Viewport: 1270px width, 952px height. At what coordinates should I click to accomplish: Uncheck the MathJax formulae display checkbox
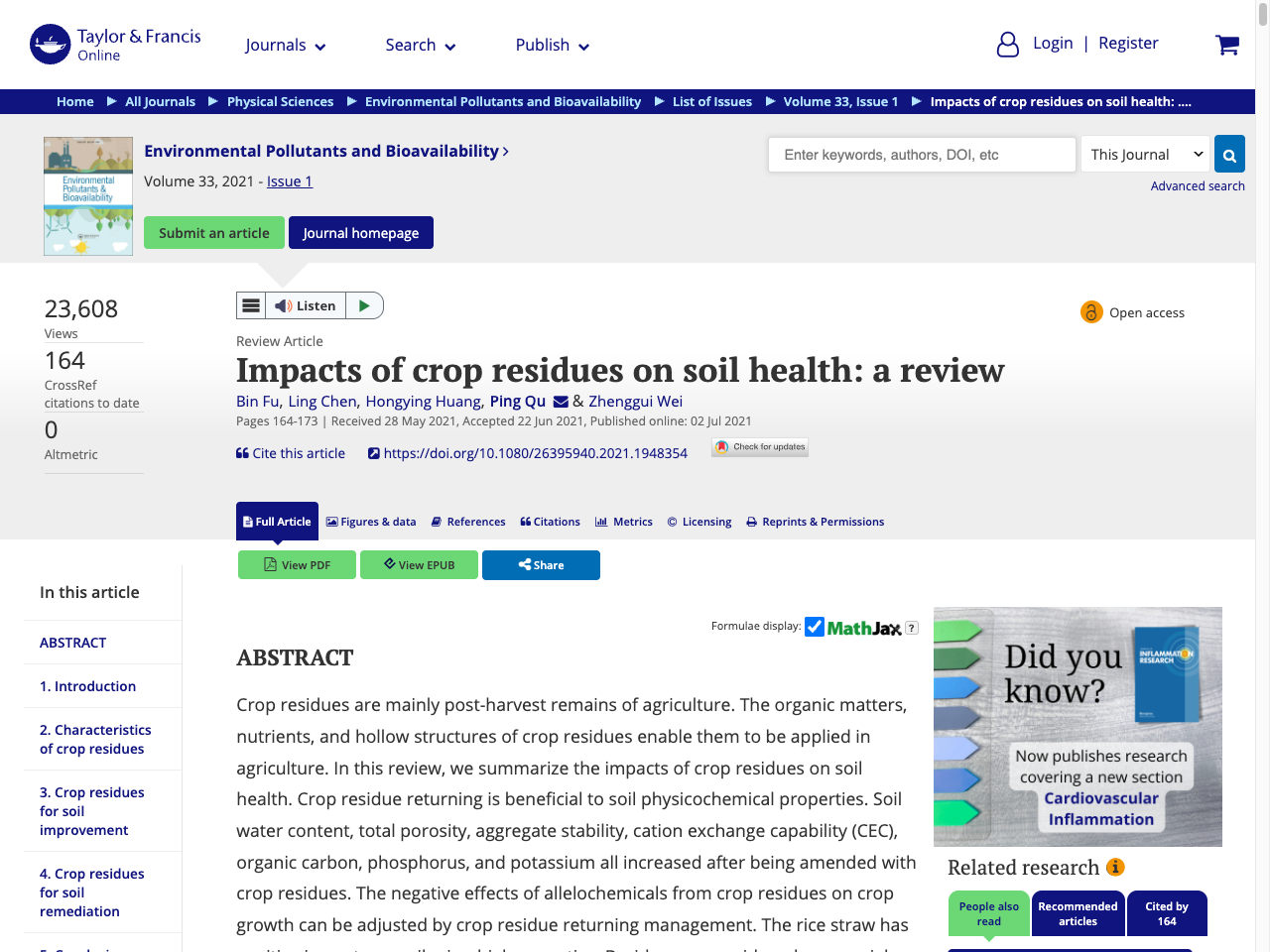pyautogui.click(x=815, y=626)
